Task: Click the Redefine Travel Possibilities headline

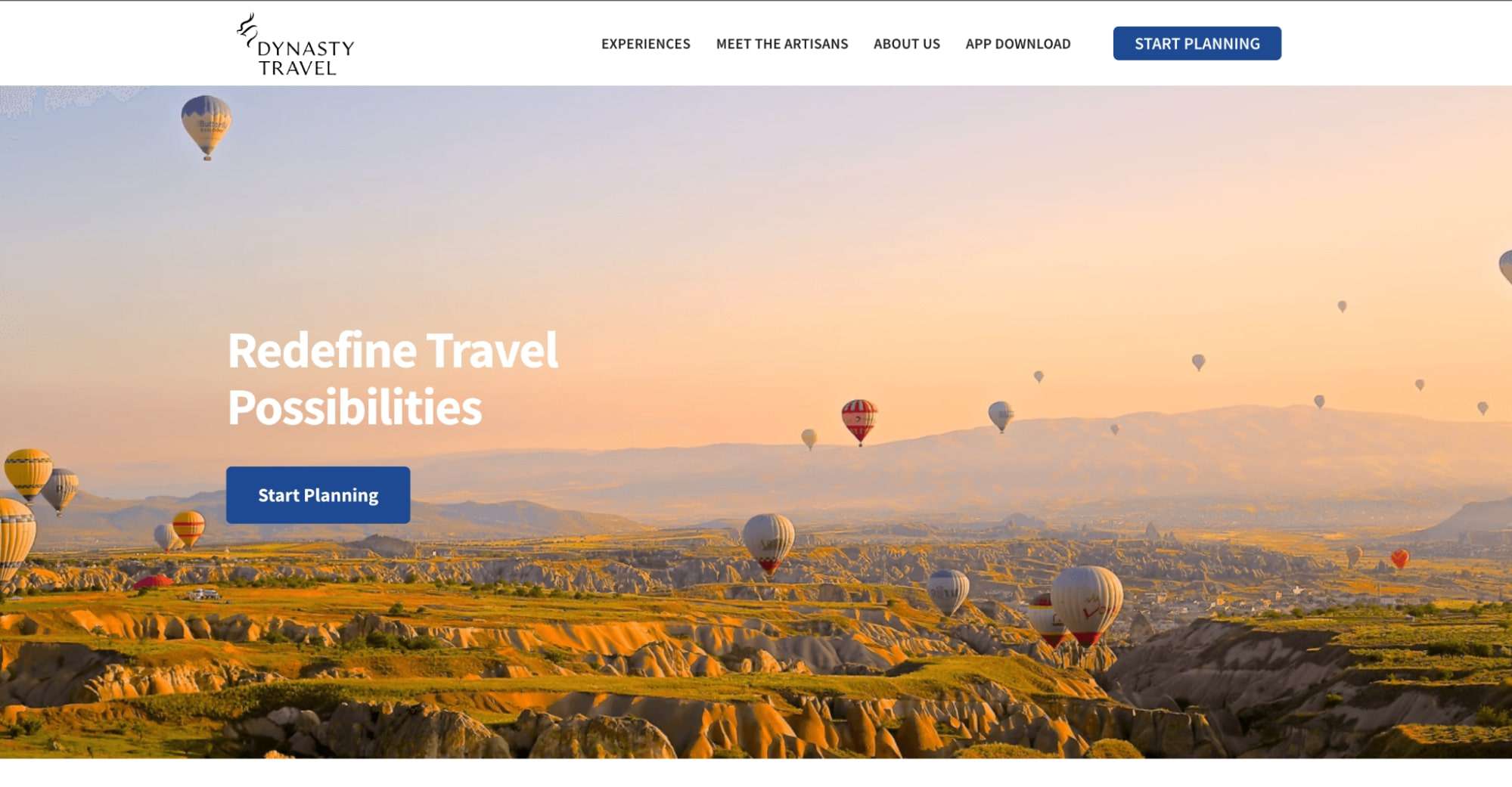Action: click(393, 379)
